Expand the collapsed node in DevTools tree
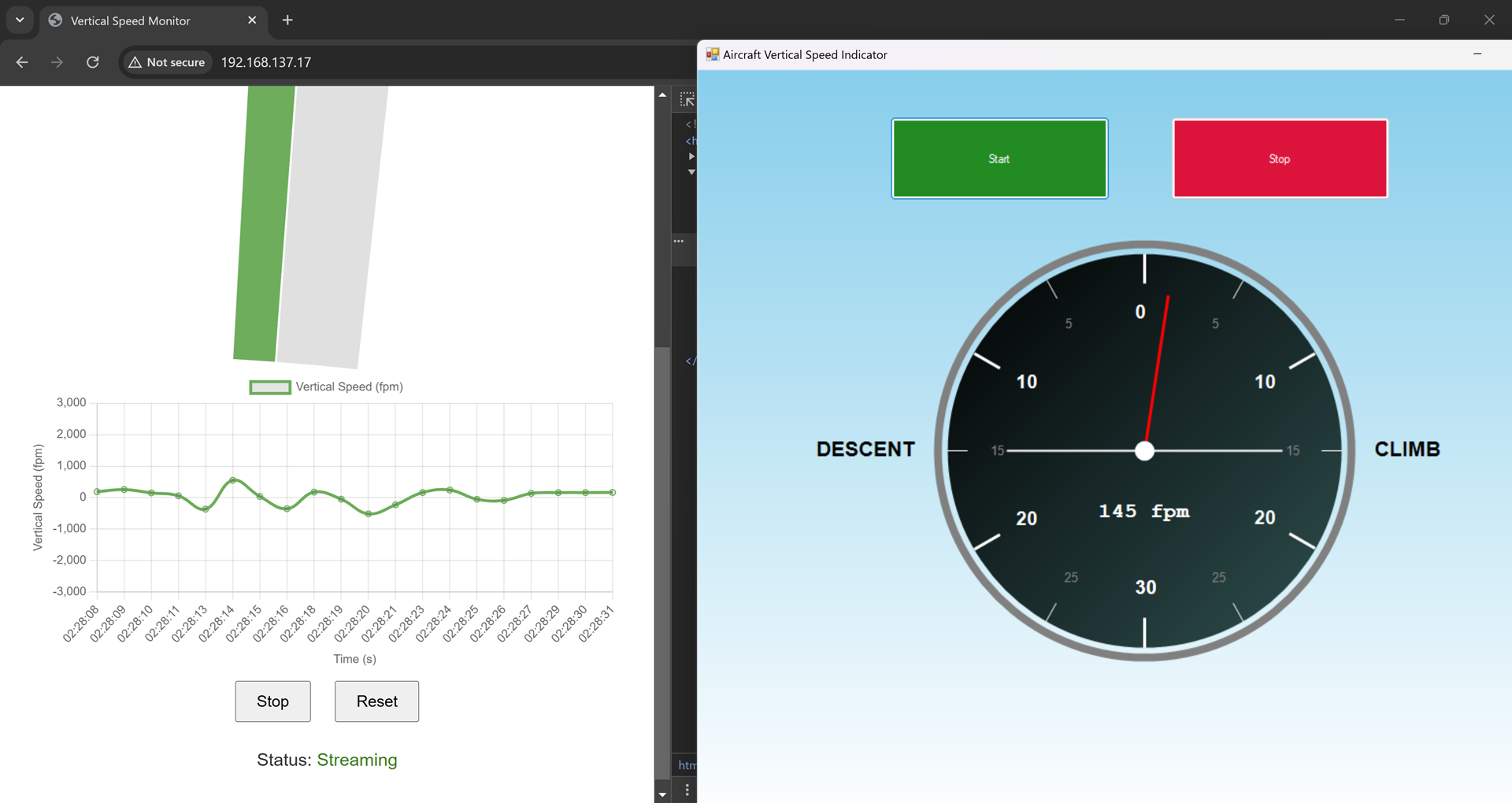This screenshot has height=803, width=1512. (691, 156)
